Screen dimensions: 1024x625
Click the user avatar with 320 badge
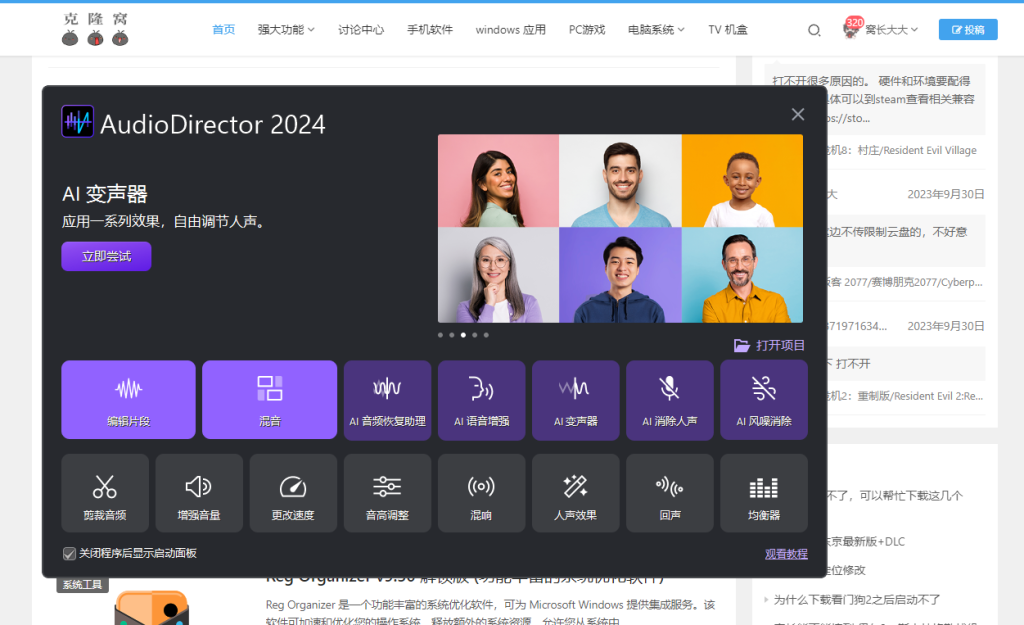[851, 29]
